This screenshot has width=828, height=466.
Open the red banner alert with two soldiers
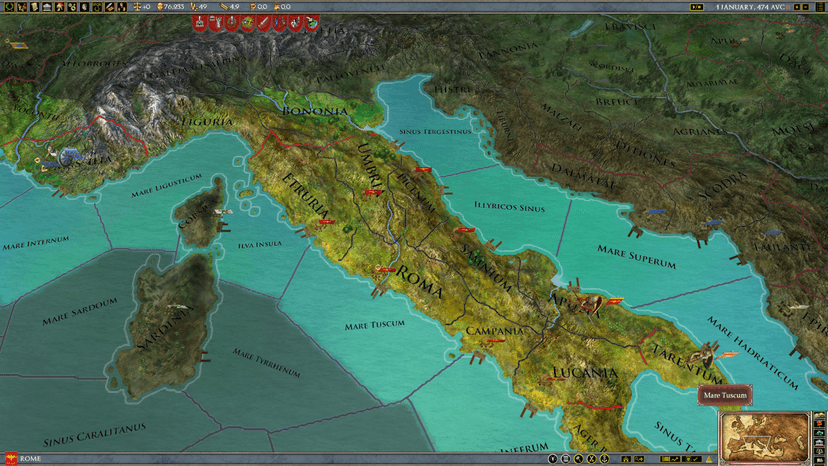[x=280, y=22]
